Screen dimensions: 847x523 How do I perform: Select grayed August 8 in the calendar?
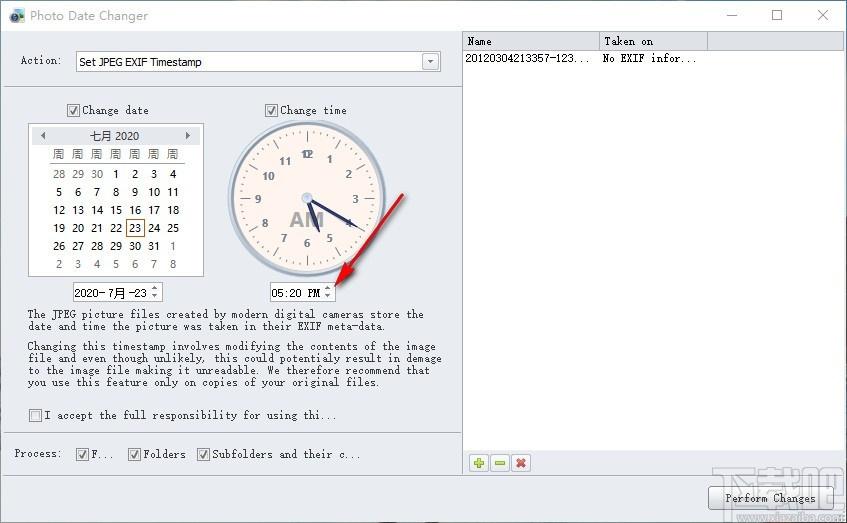173,264
